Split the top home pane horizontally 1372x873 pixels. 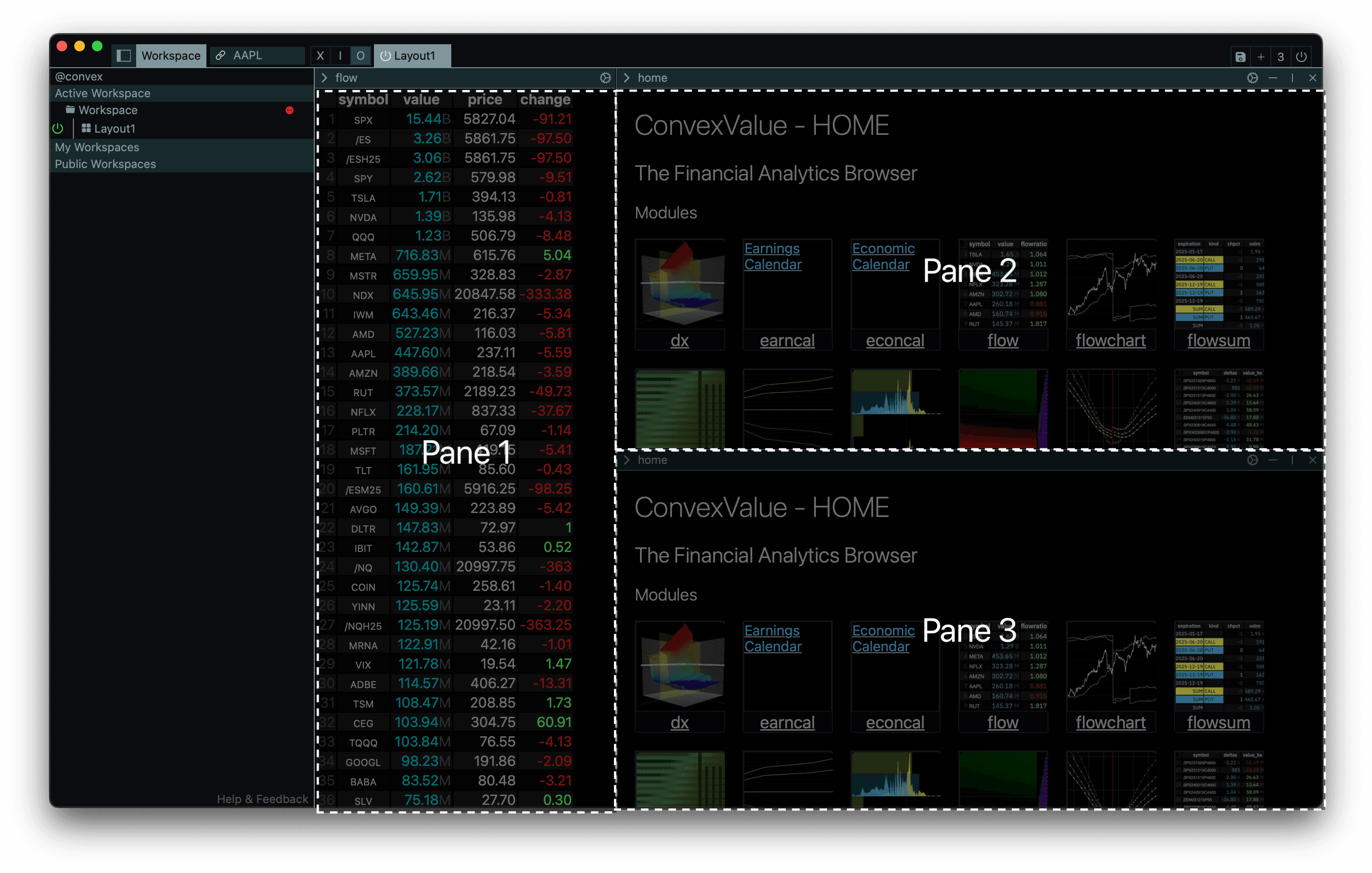[x=1273, y=78]
